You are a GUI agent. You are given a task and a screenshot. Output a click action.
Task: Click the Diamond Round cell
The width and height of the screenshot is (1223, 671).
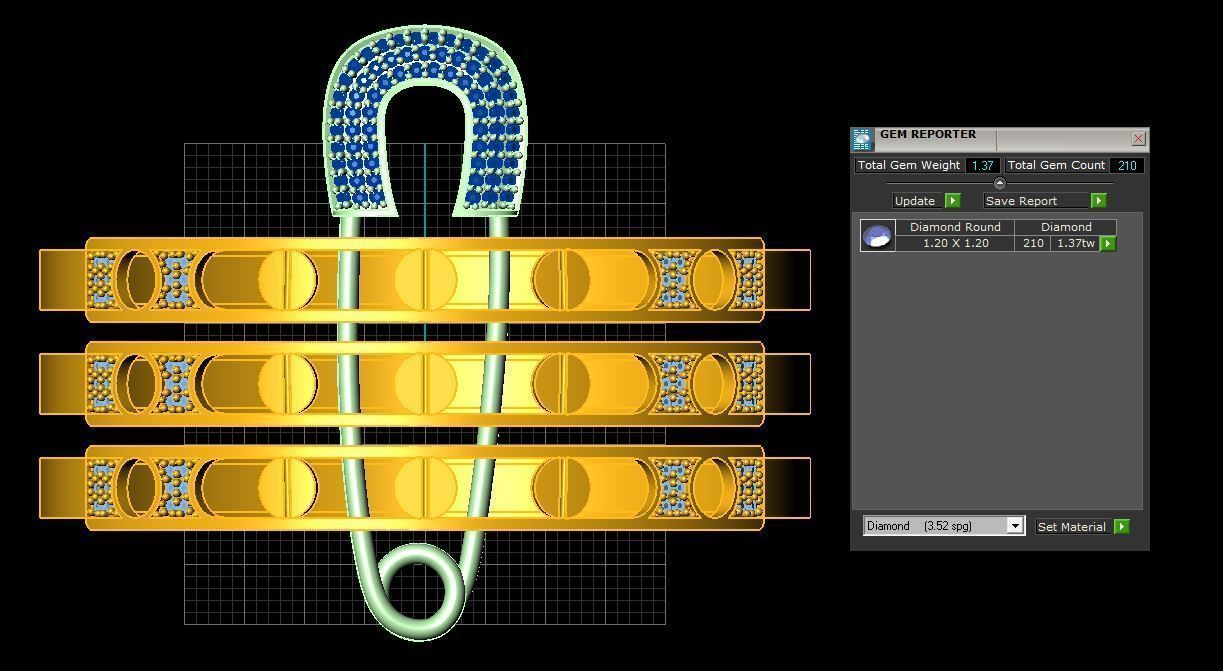coord(955,227)
